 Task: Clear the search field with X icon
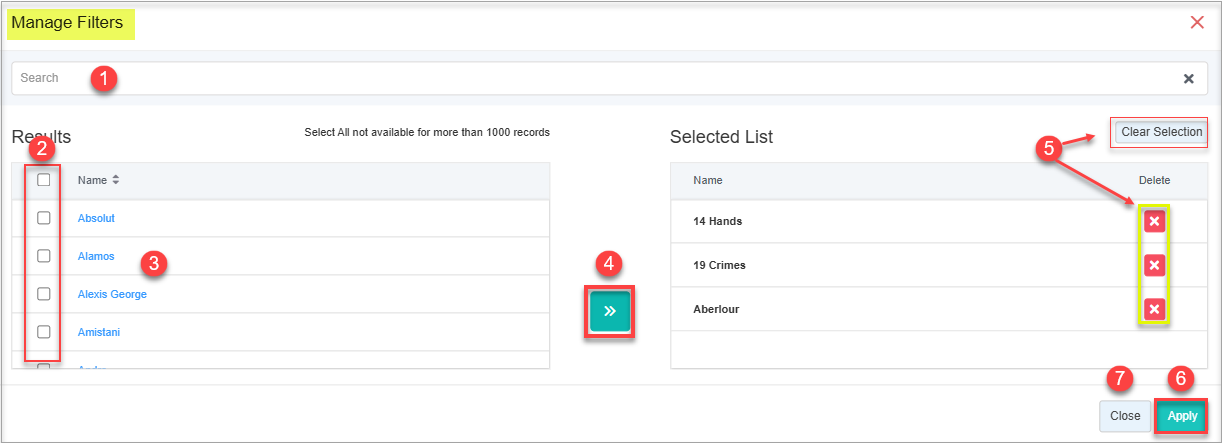[1189, 79]
